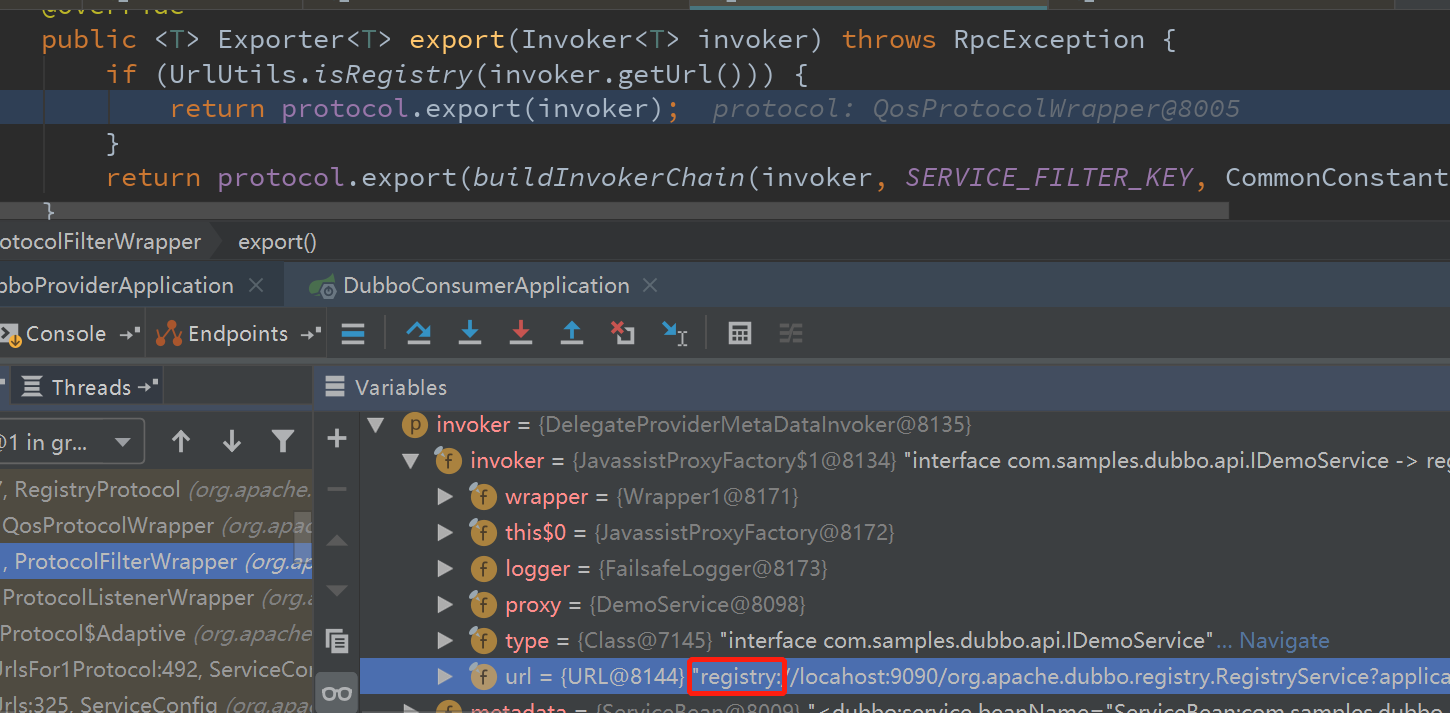Collapse the DelegateProviderMetaDataInvoker invoker node

[376, 425]
